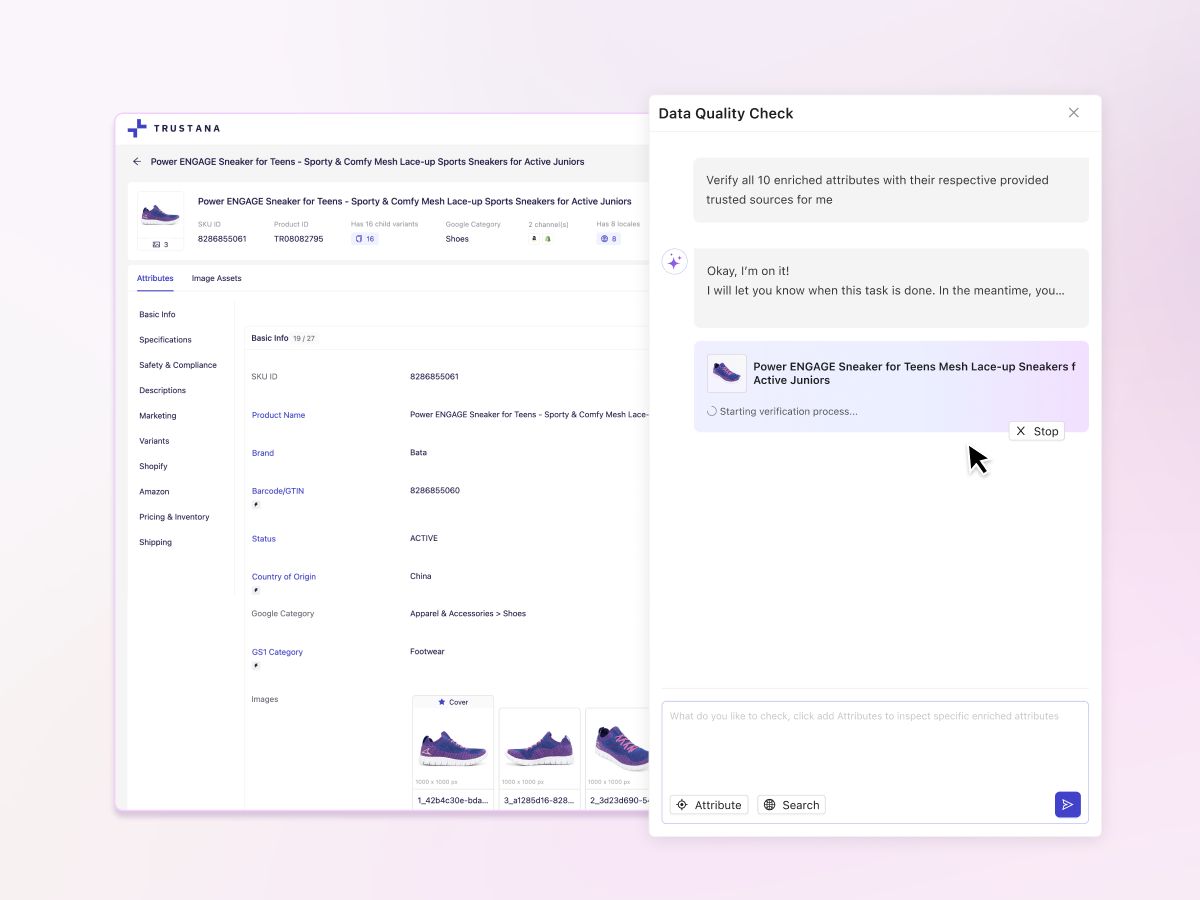The height and width of the screenshot is (900, 1200).
Task: Click the Amazon channel icon
Action: click(533, 238)
